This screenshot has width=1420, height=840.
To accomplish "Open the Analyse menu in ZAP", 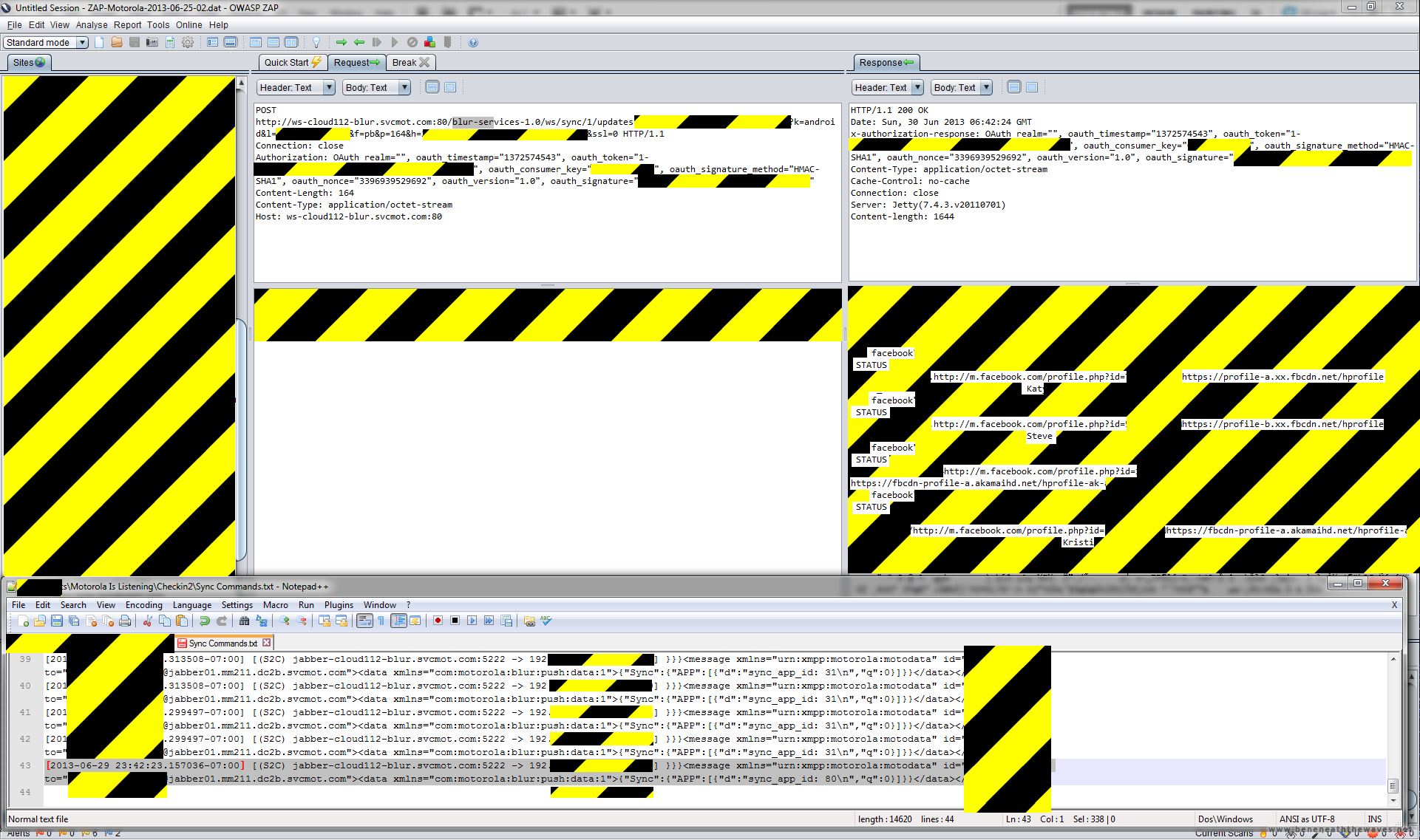I will (x=92, y=24).
